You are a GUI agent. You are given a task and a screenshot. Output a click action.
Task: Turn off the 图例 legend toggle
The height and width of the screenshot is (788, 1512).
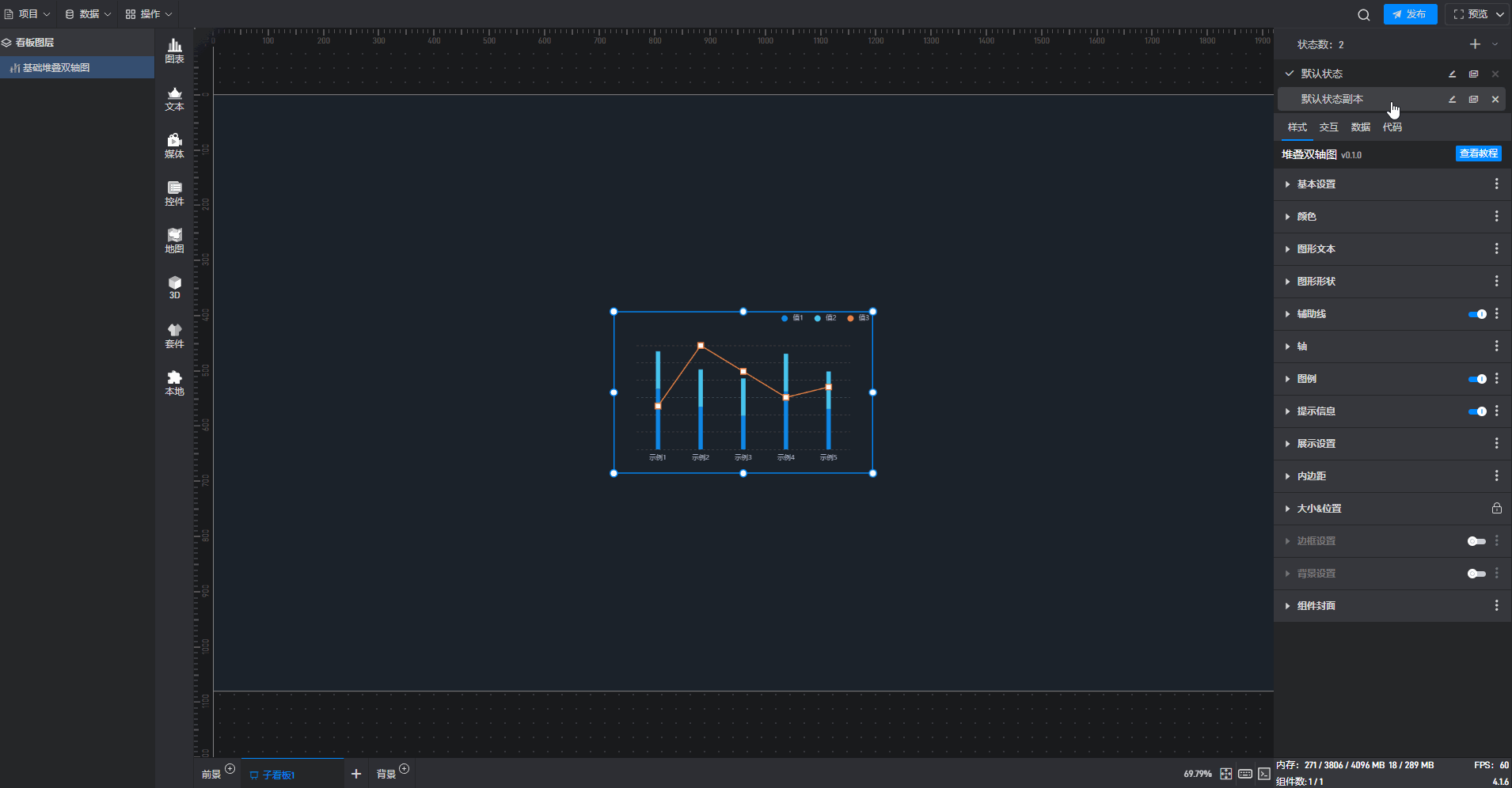tap(1476, 379)
